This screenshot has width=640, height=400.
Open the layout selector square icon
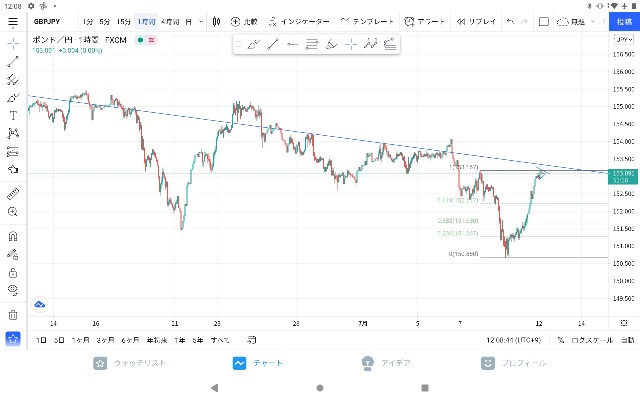544,22
